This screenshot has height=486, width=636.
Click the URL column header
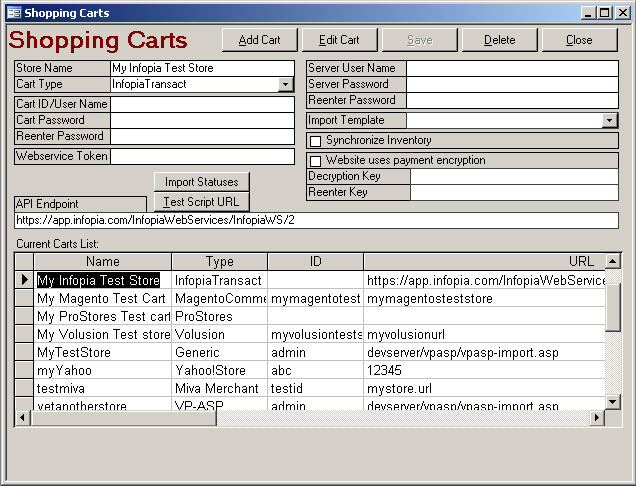(484, 262)
